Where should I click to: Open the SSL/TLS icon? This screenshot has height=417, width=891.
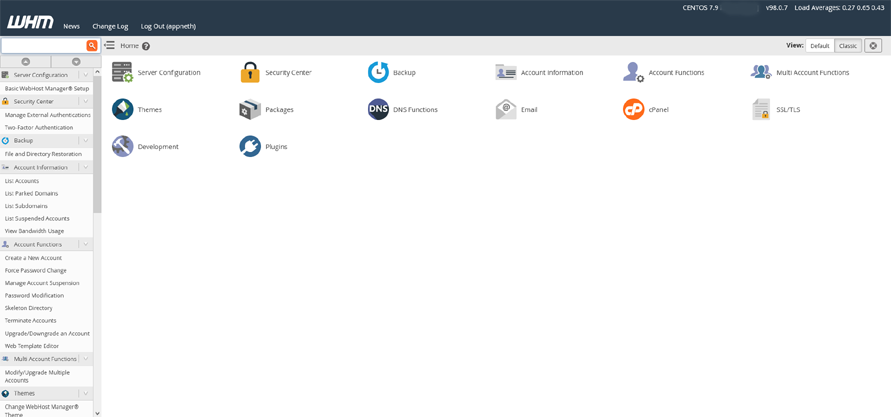pyautogui.click(x=761, y=109)
